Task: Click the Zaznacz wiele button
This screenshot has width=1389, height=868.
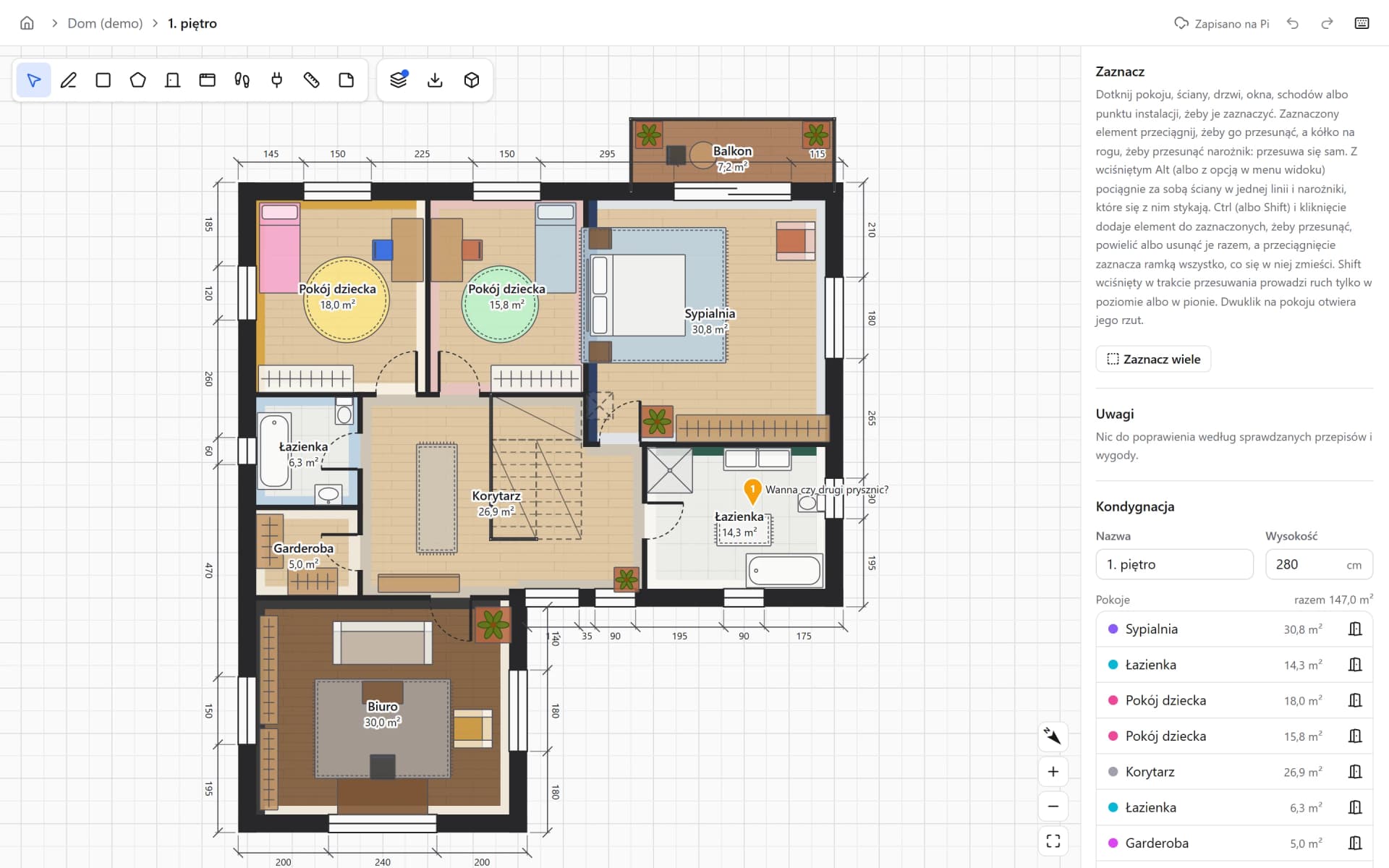Action: click(x=1153, y=359)
